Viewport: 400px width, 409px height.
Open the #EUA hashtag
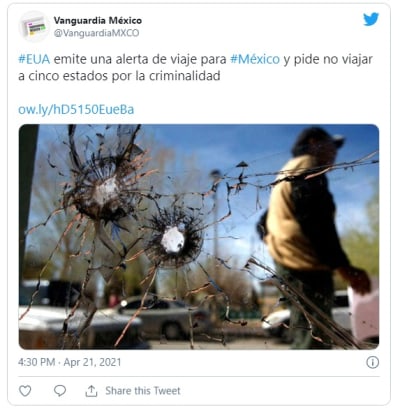[34, 59]
